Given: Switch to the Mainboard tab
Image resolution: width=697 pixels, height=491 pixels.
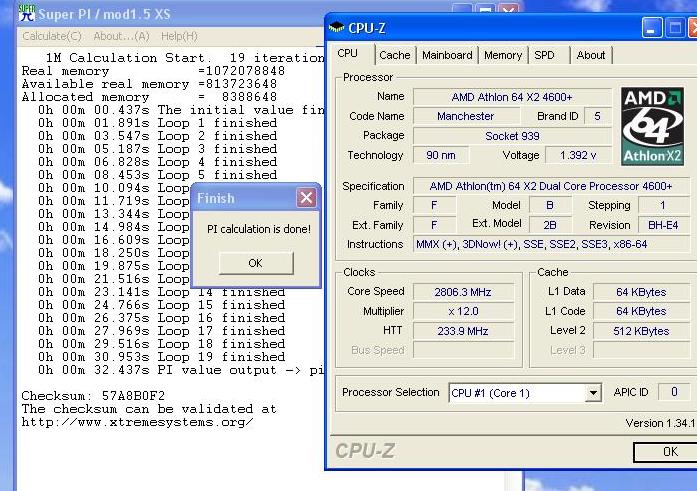Looking at the screenshot, I should click(447, 55).
